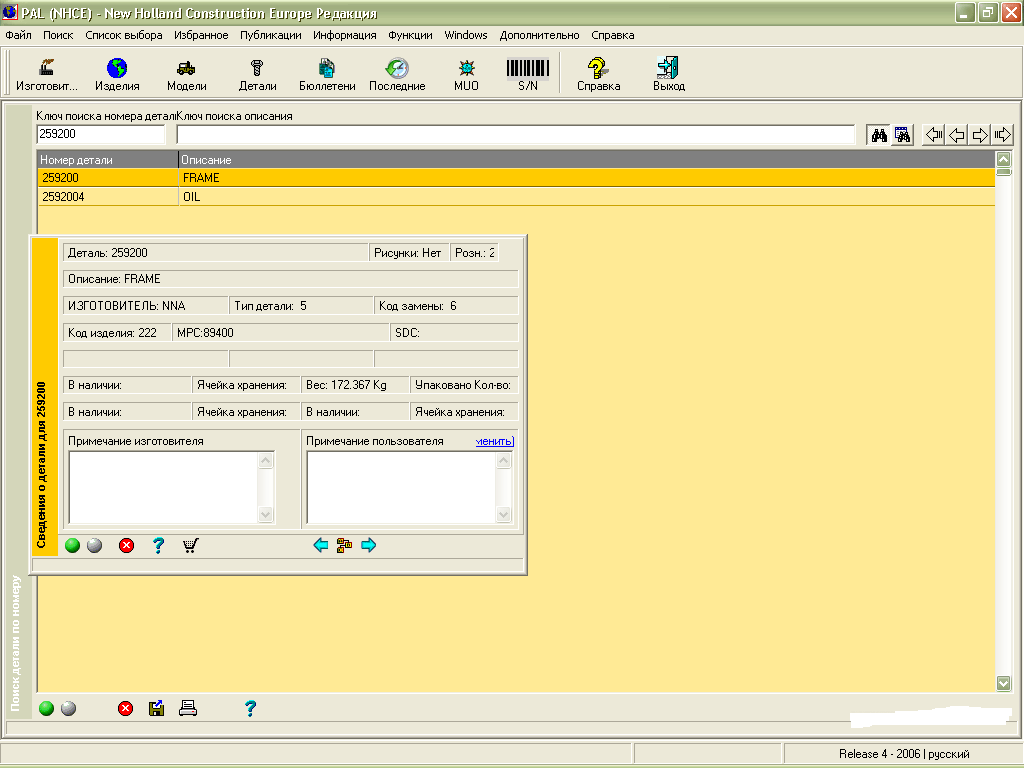Save results with the floppy disk icon
The image size is (1024, 768).
tap(156, 709)
